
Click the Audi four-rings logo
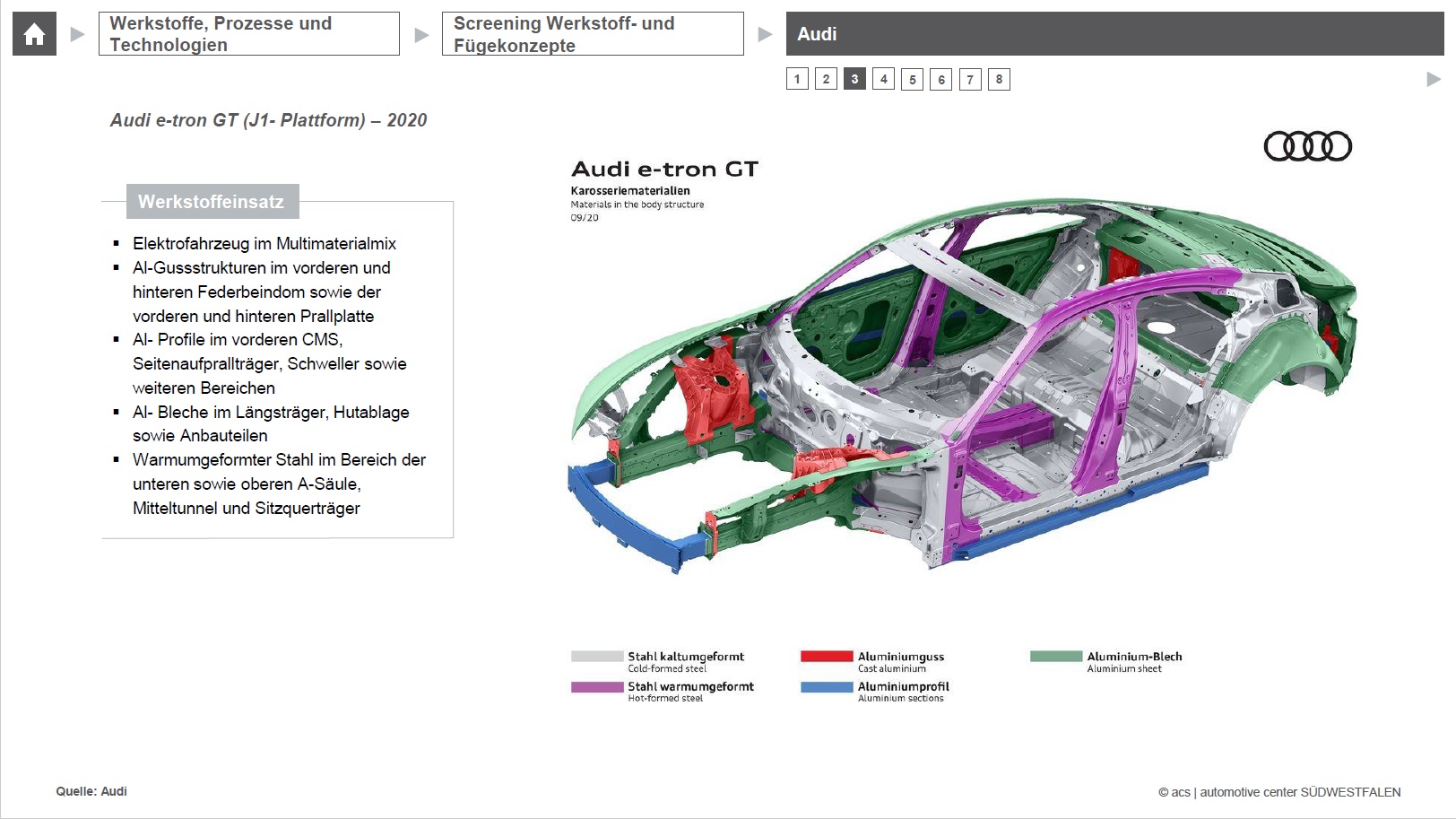click(x=1307, y=146)
